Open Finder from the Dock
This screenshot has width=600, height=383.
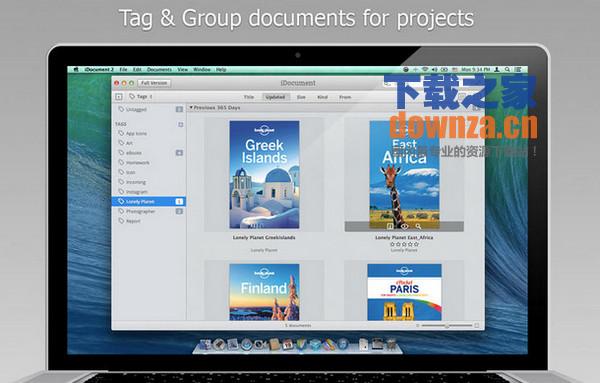(x=205, y=344)
